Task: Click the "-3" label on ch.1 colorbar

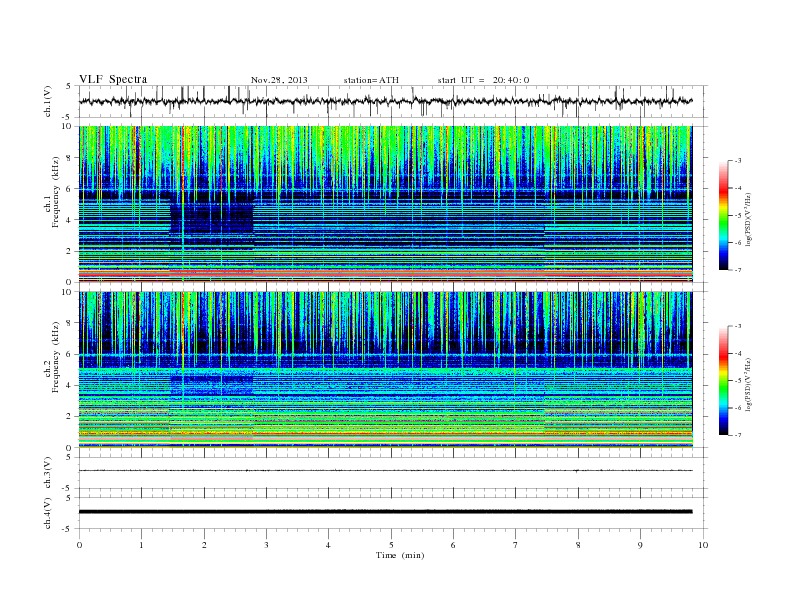Action: tap(737, 161)
